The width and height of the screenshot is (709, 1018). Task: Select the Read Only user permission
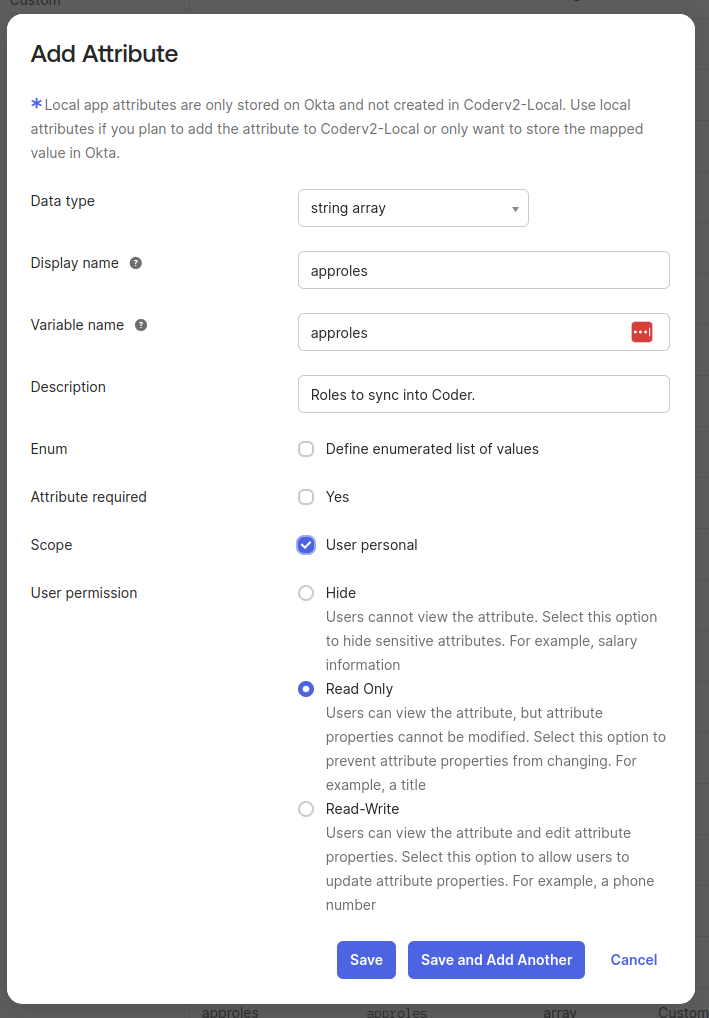(305, 689)
